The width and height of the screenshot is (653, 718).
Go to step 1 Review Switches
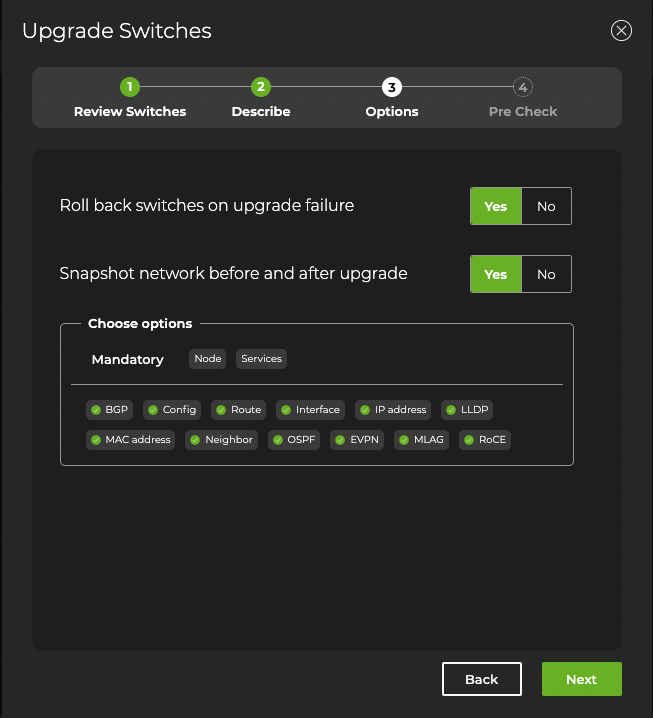pyautogui.click(x=130, y=88)
